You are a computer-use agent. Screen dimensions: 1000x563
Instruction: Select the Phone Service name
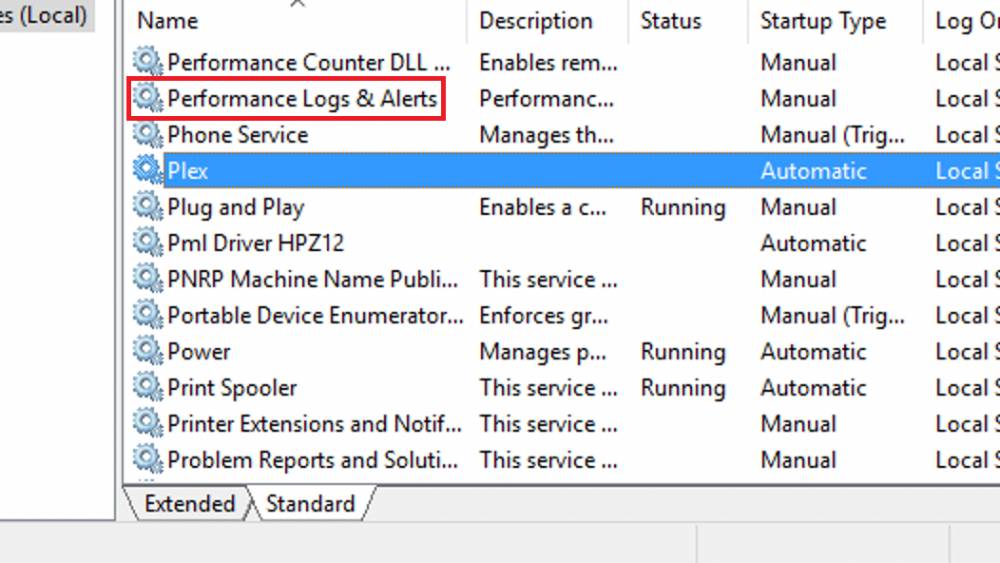pos(238,135)
